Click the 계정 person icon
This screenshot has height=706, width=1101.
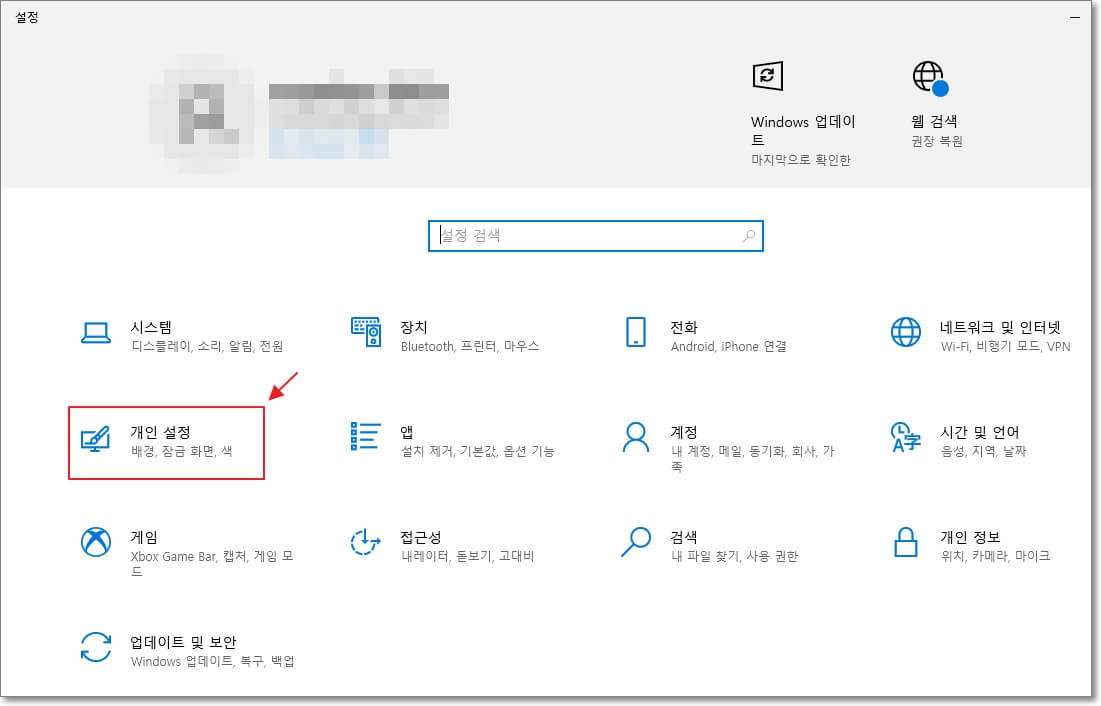click(x=634, y=438)
